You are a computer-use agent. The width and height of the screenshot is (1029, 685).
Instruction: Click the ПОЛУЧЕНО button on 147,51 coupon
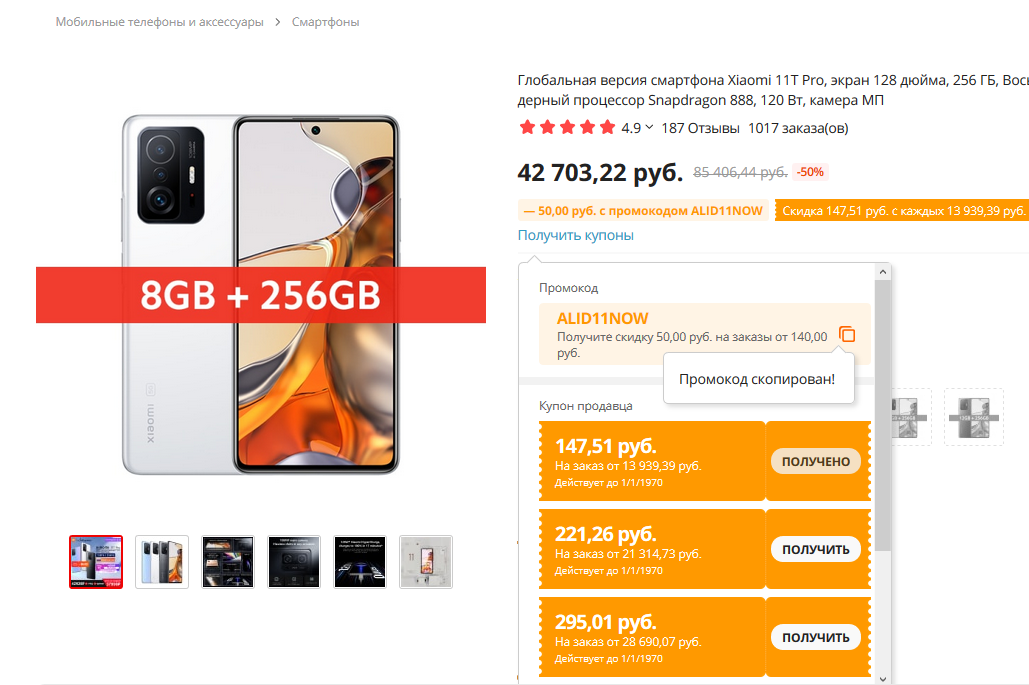click(815, 461)
